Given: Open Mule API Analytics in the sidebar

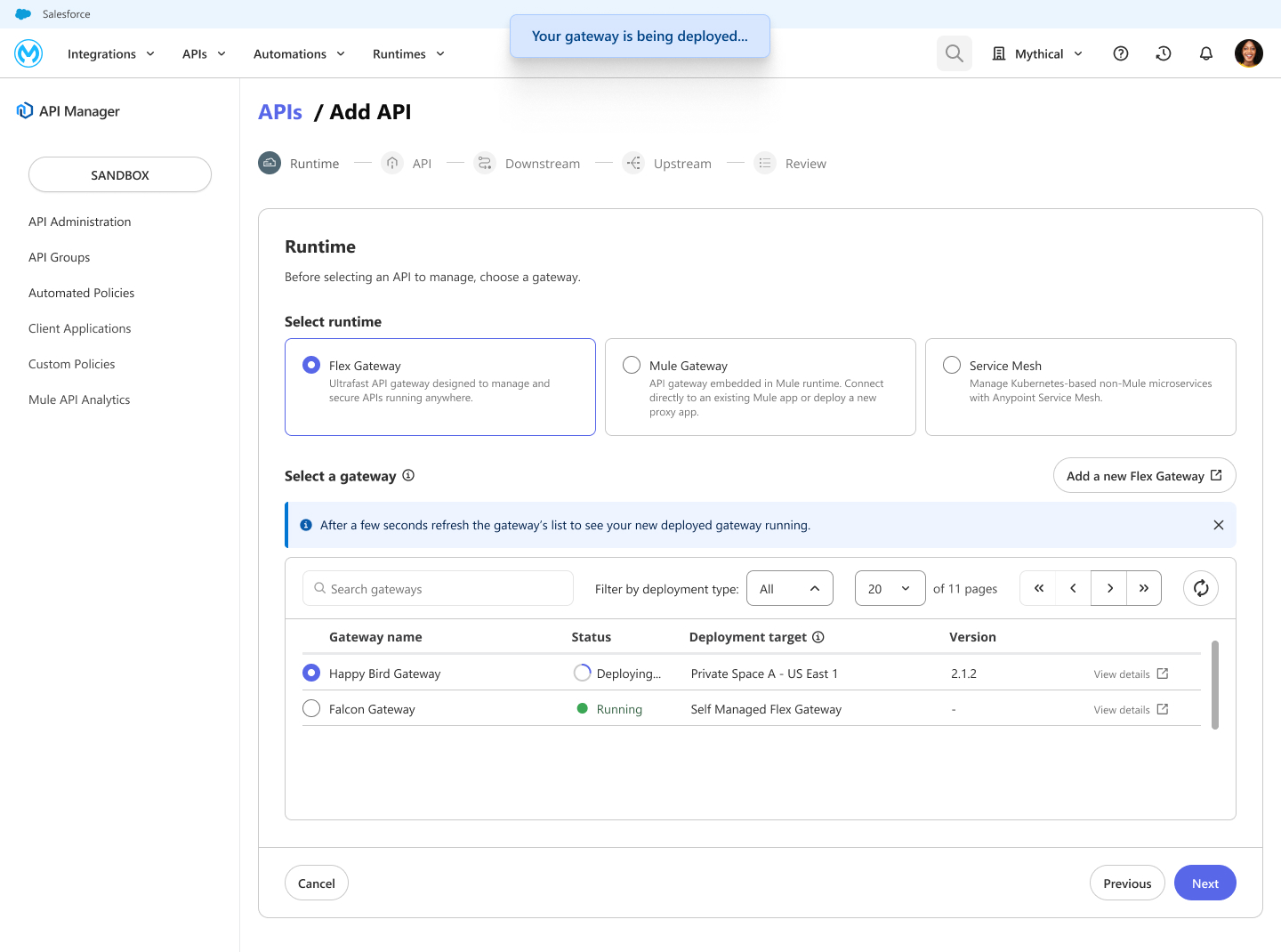Looking at the screenshot, I should click(x=79, y=399).
